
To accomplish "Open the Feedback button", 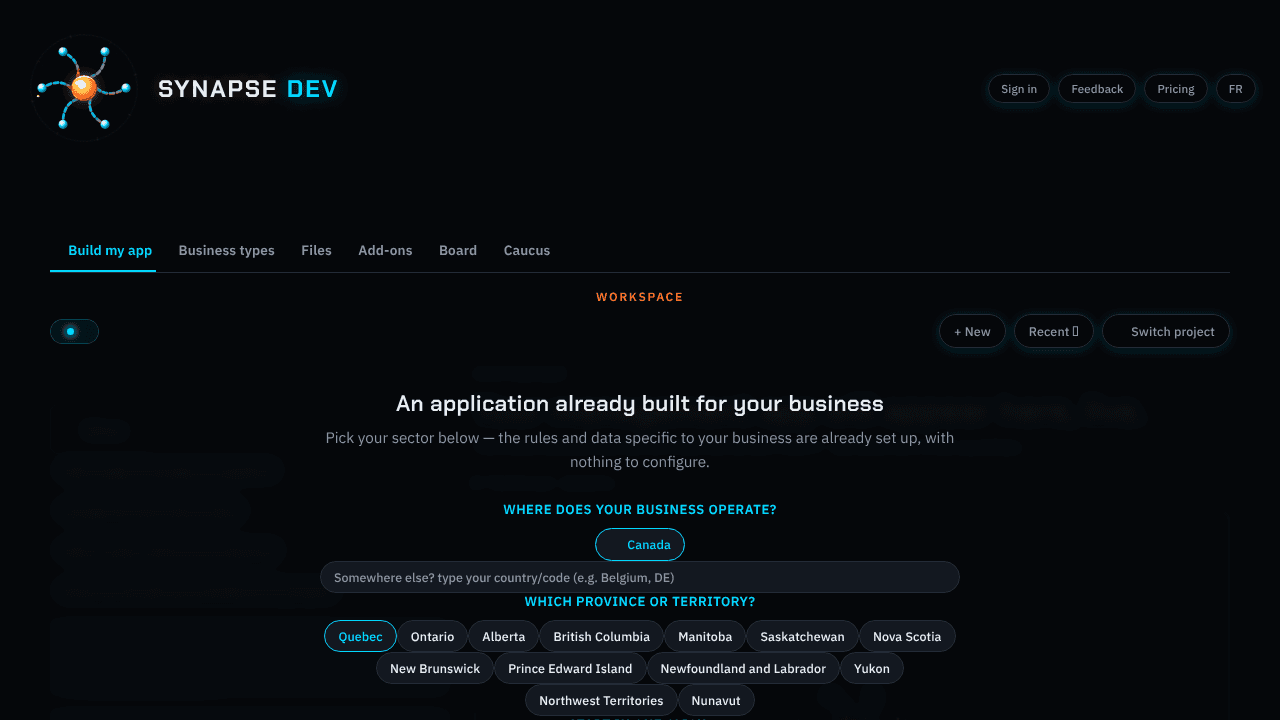I will 1097,89.
